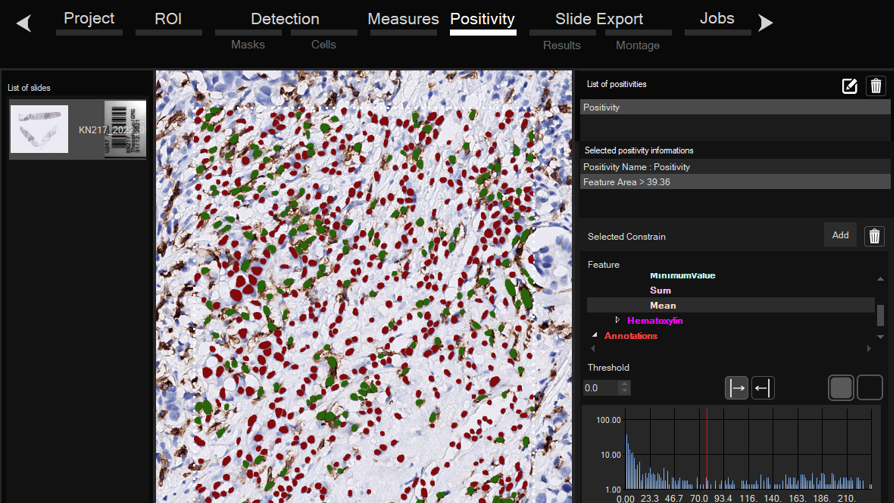Viewport: 894px width, 503px height.
Task: Switch to the Slide Export tab
Action: coord(599,19)
